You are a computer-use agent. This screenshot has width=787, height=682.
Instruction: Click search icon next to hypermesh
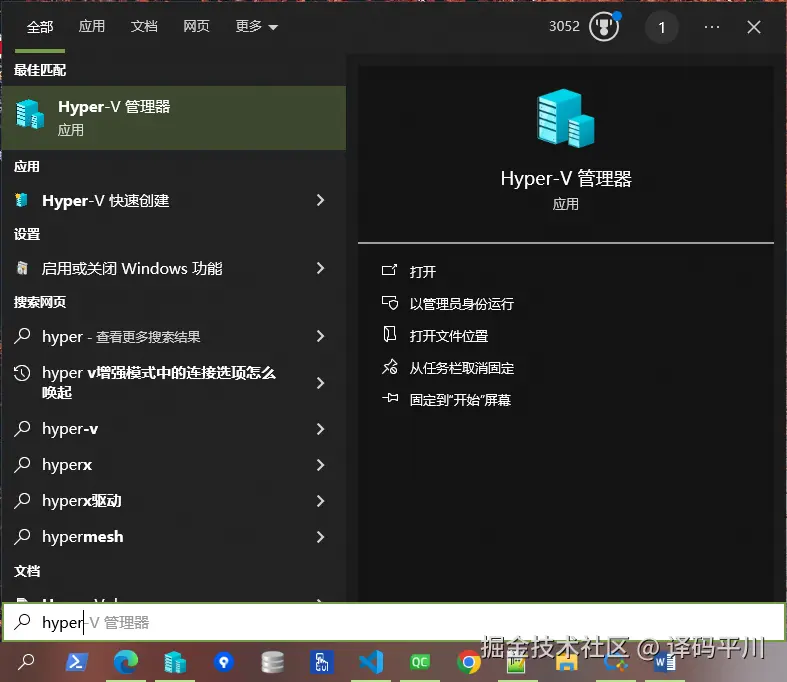(x=23, y=536)
